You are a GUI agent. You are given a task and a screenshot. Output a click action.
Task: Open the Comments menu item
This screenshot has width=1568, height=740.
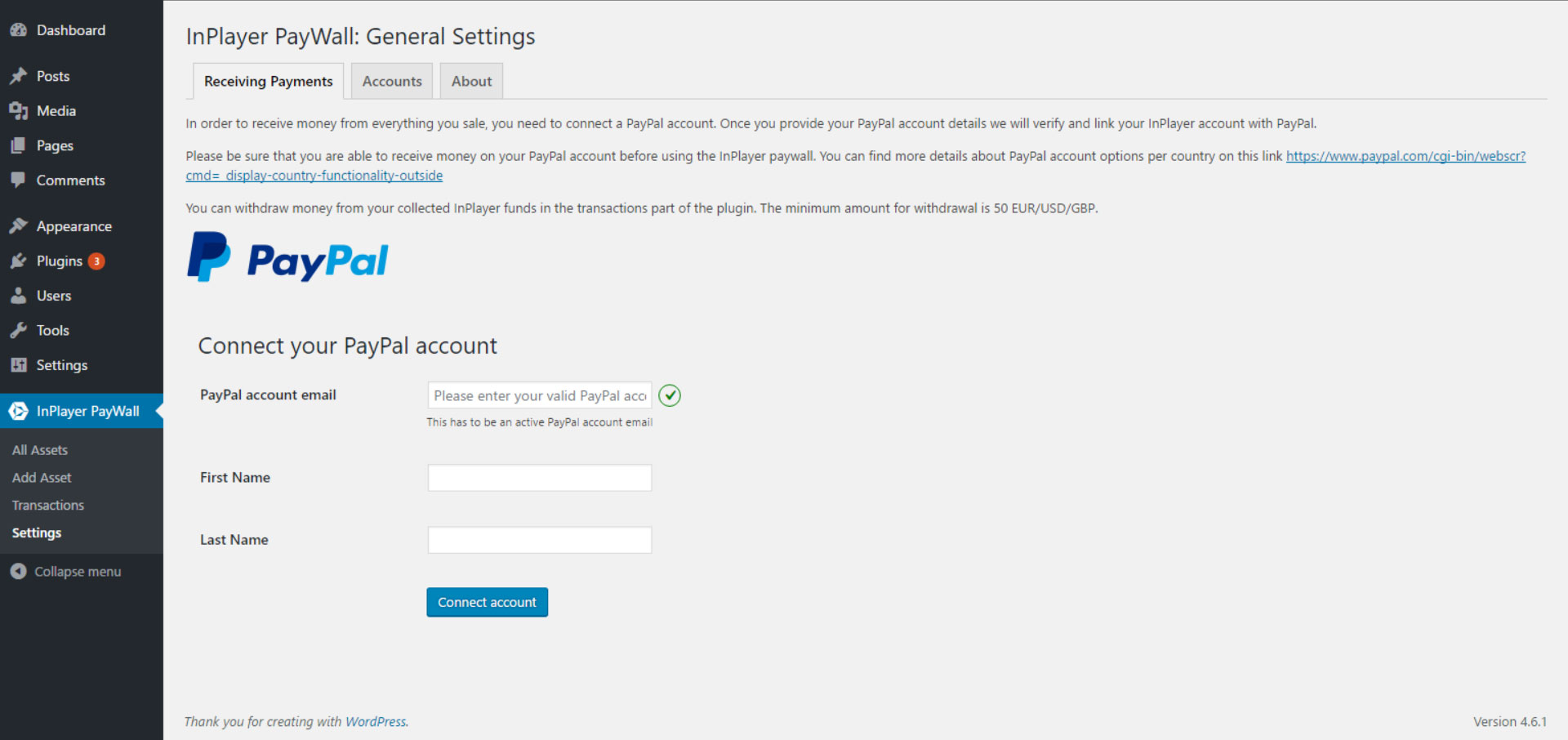[x=82, y=181]
